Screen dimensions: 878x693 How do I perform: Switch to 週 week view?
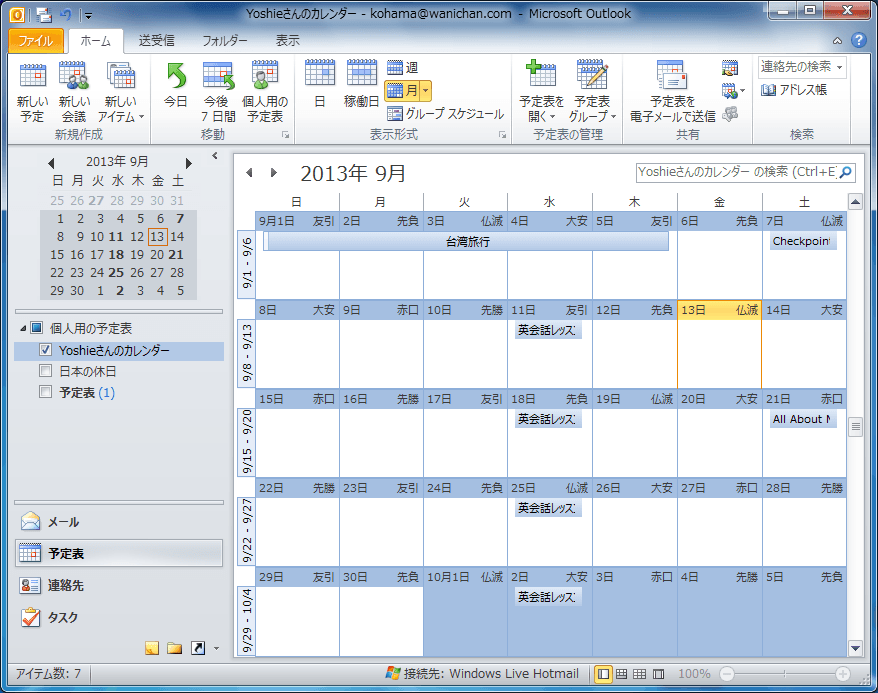403,68
